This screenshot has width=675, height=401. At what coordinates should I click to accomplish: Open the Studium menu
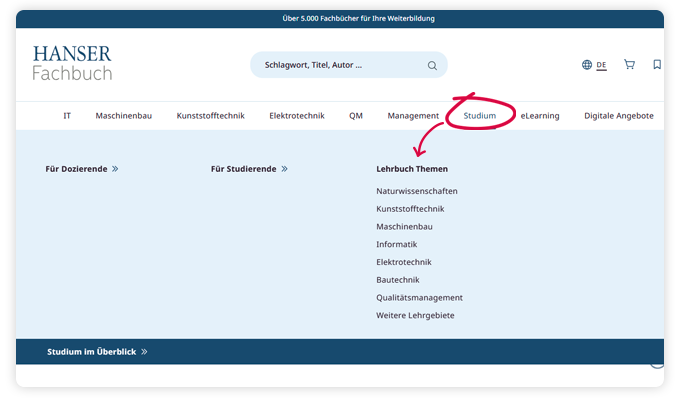tap(480, 116)
